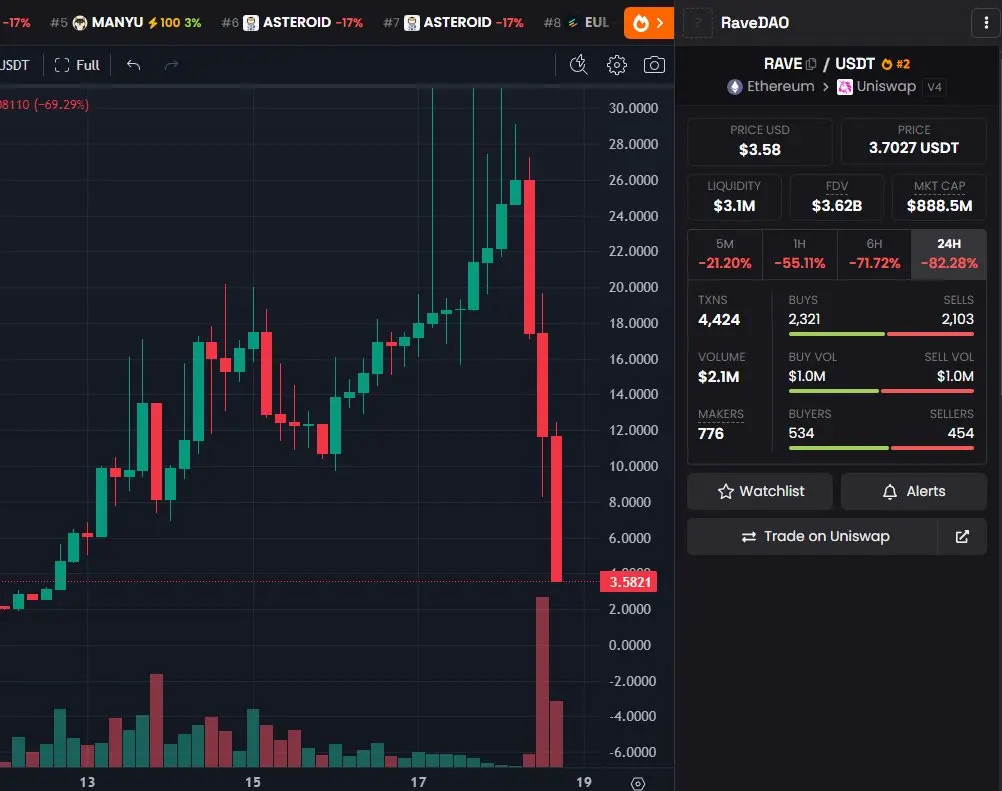The width and height of the screenshot is (1002, 791).
Task: Click the RaveDAO token logo placeholder
Action: coord(698,23)
